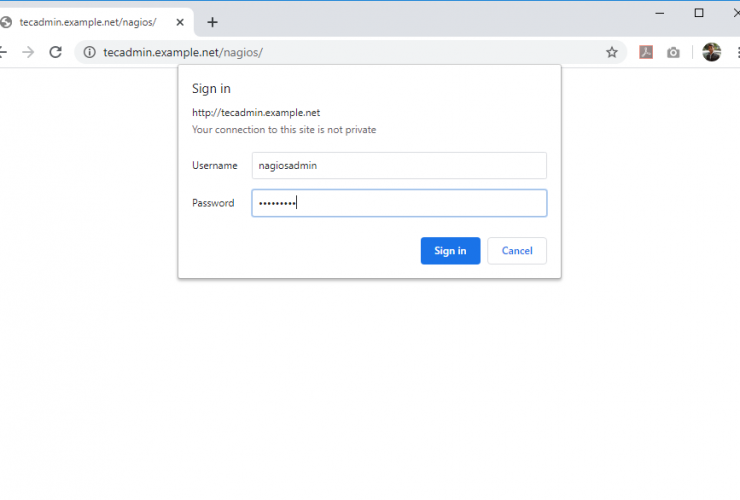Click the camera screenshot extension icon

click(673, 52)
